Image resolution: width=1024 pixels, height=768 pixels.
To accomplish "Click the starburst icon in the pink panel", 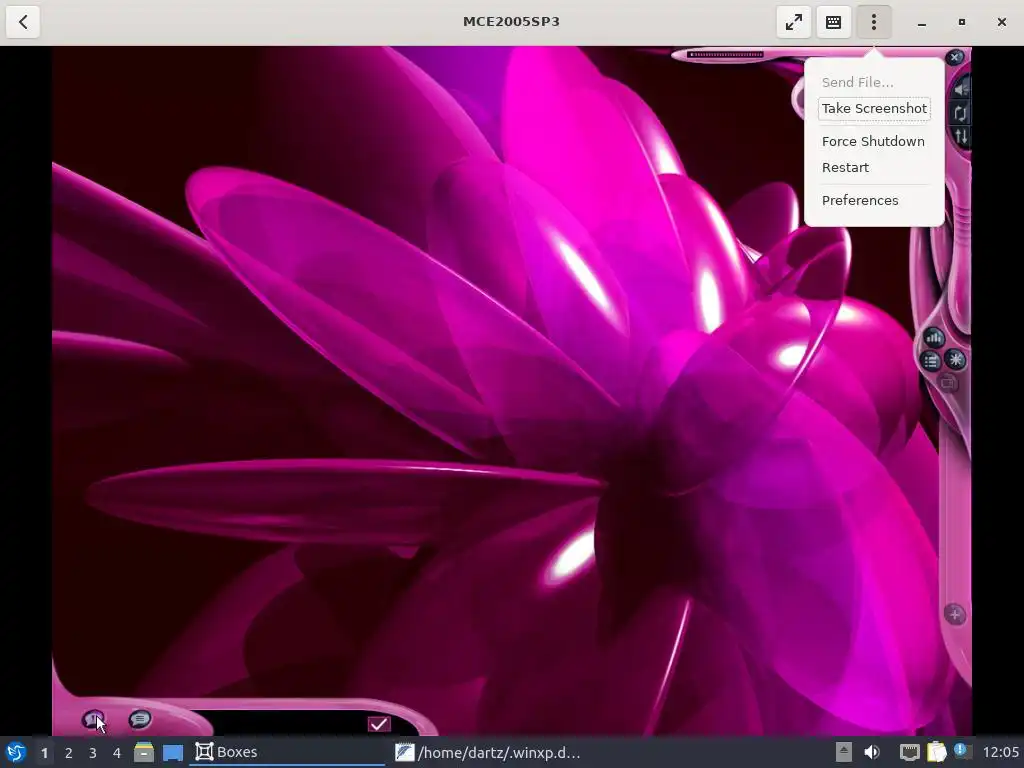I will [955, 359].
